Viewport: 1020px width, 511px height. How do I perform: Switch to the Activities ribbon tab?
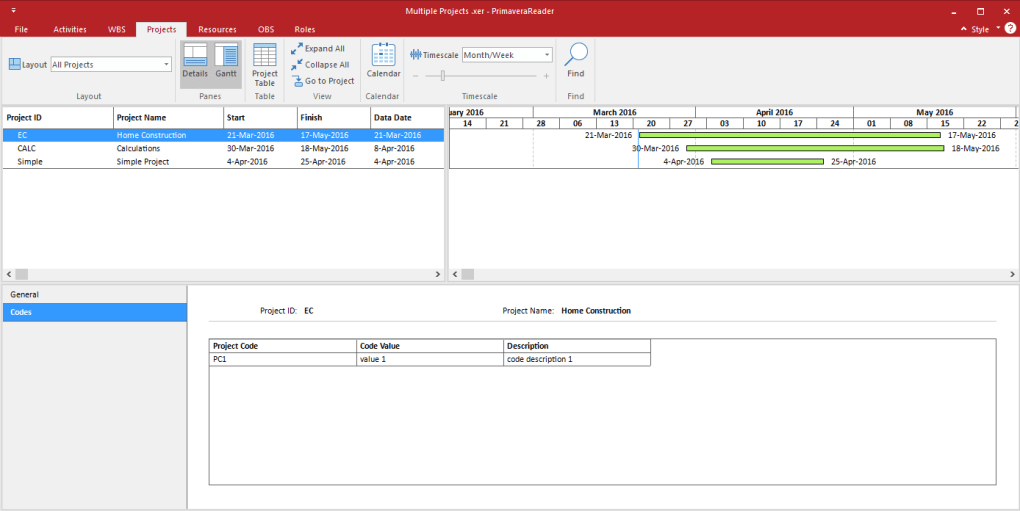70,29
